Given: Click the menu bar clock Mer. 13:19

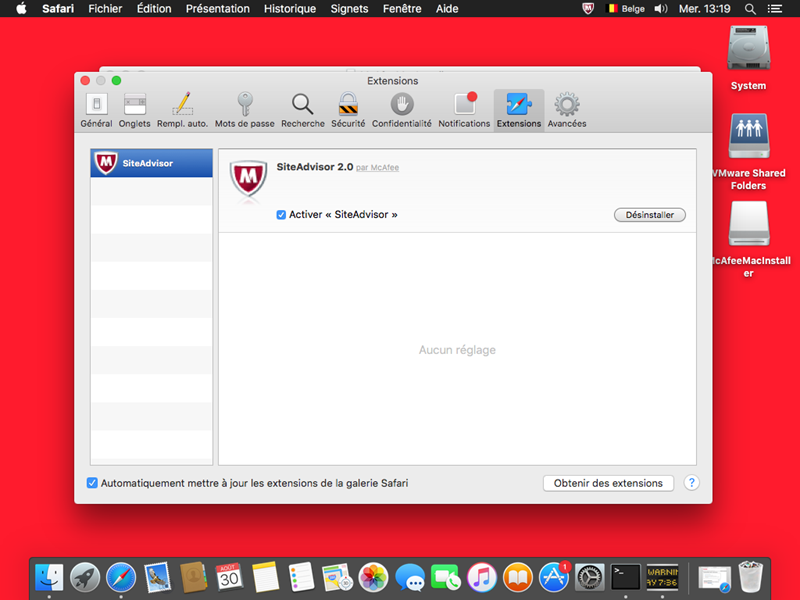Looking at the screenshot, I should pos(705,9).
